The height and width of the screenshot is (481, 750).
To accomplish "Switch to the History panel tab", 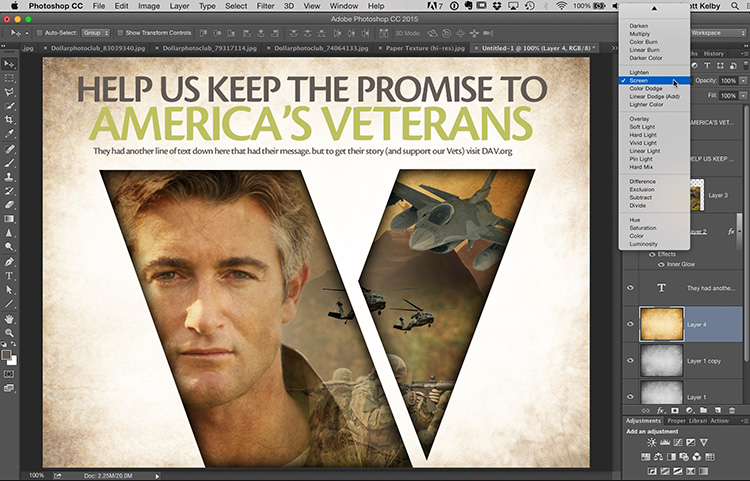I will click(713, 54).
